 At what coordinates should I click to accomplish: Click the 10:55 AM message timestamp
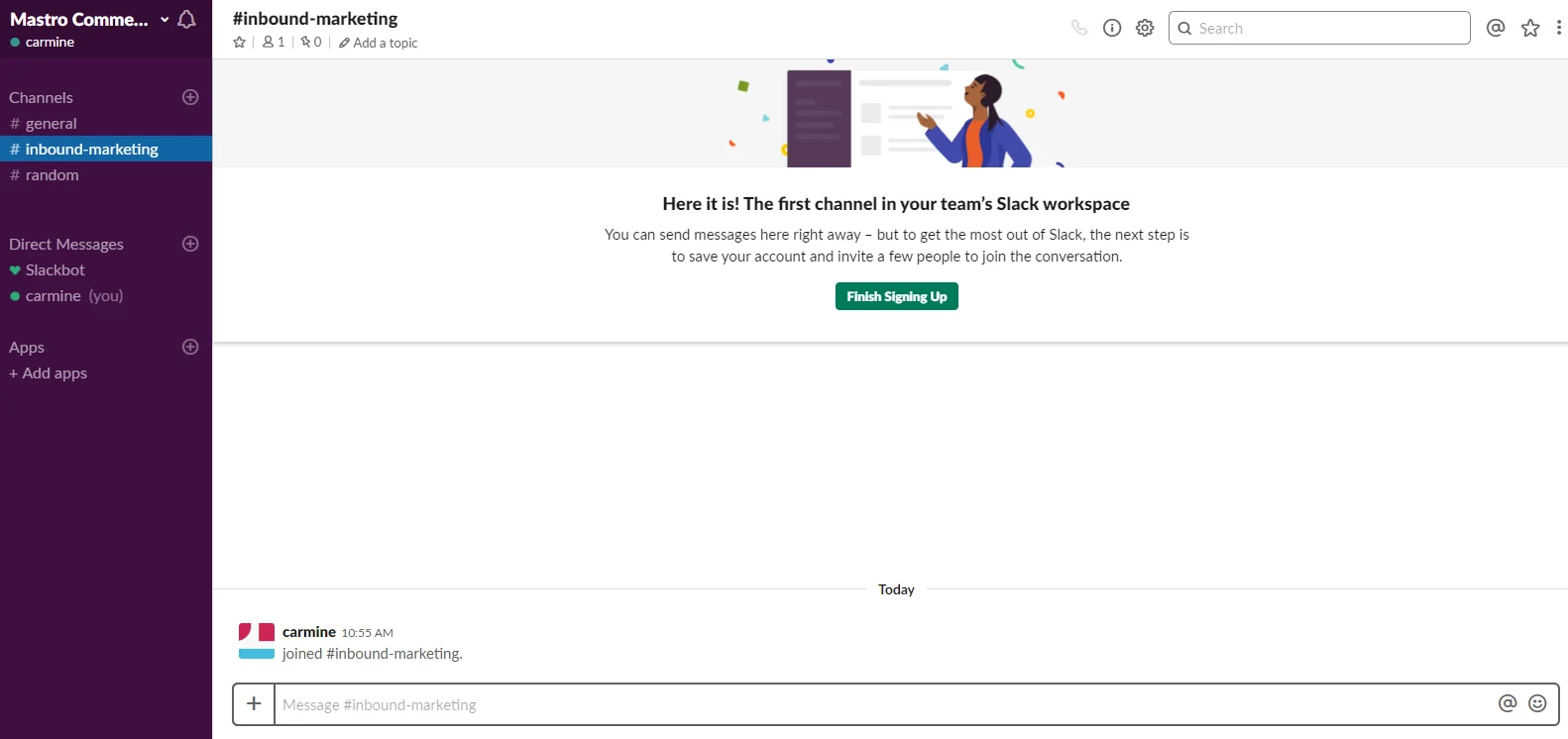(x=368, y=633)
